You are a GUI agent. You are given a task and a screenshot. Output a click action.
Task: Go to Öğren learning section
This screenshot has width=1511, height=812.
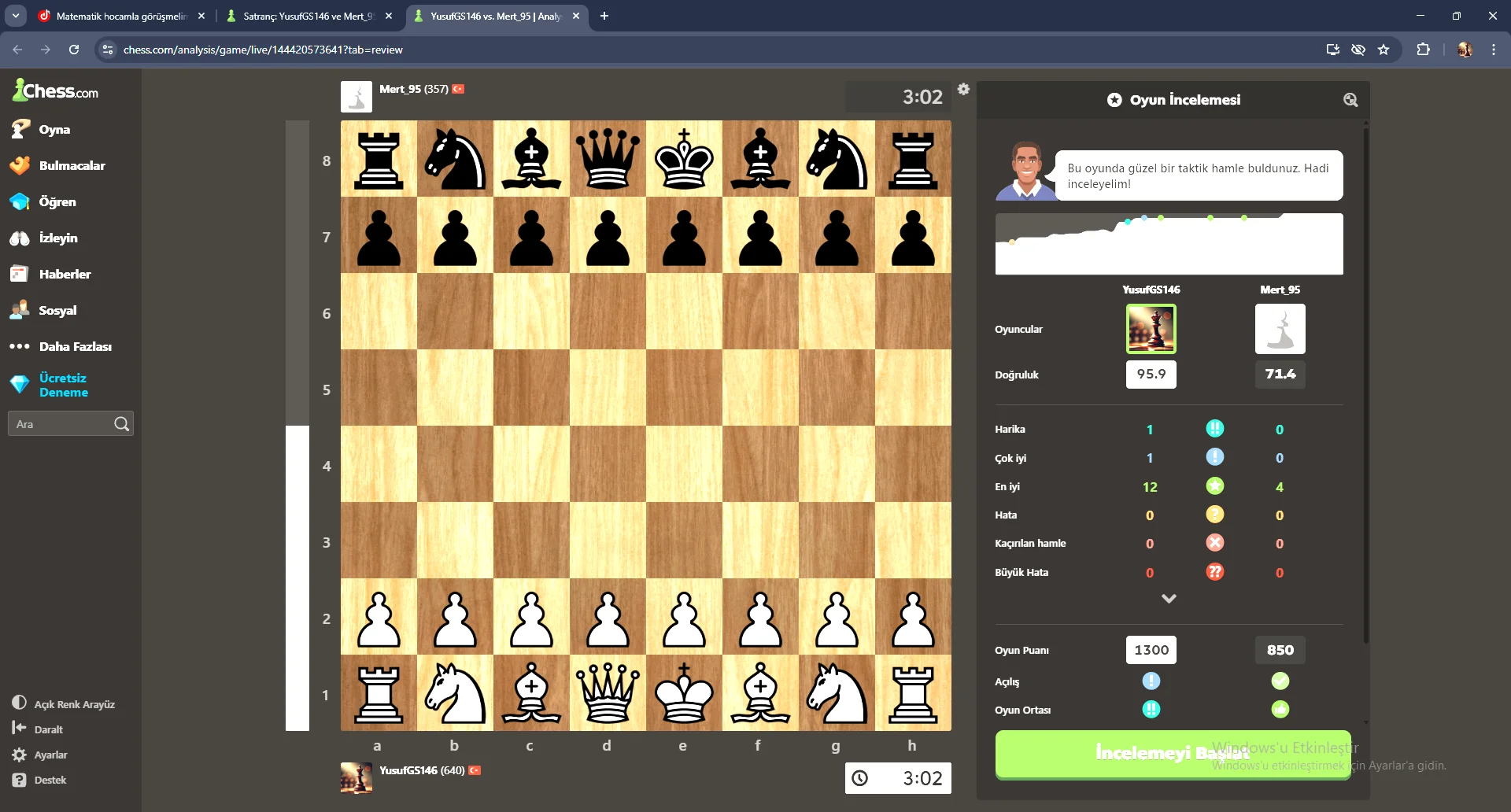pos(43,202)
